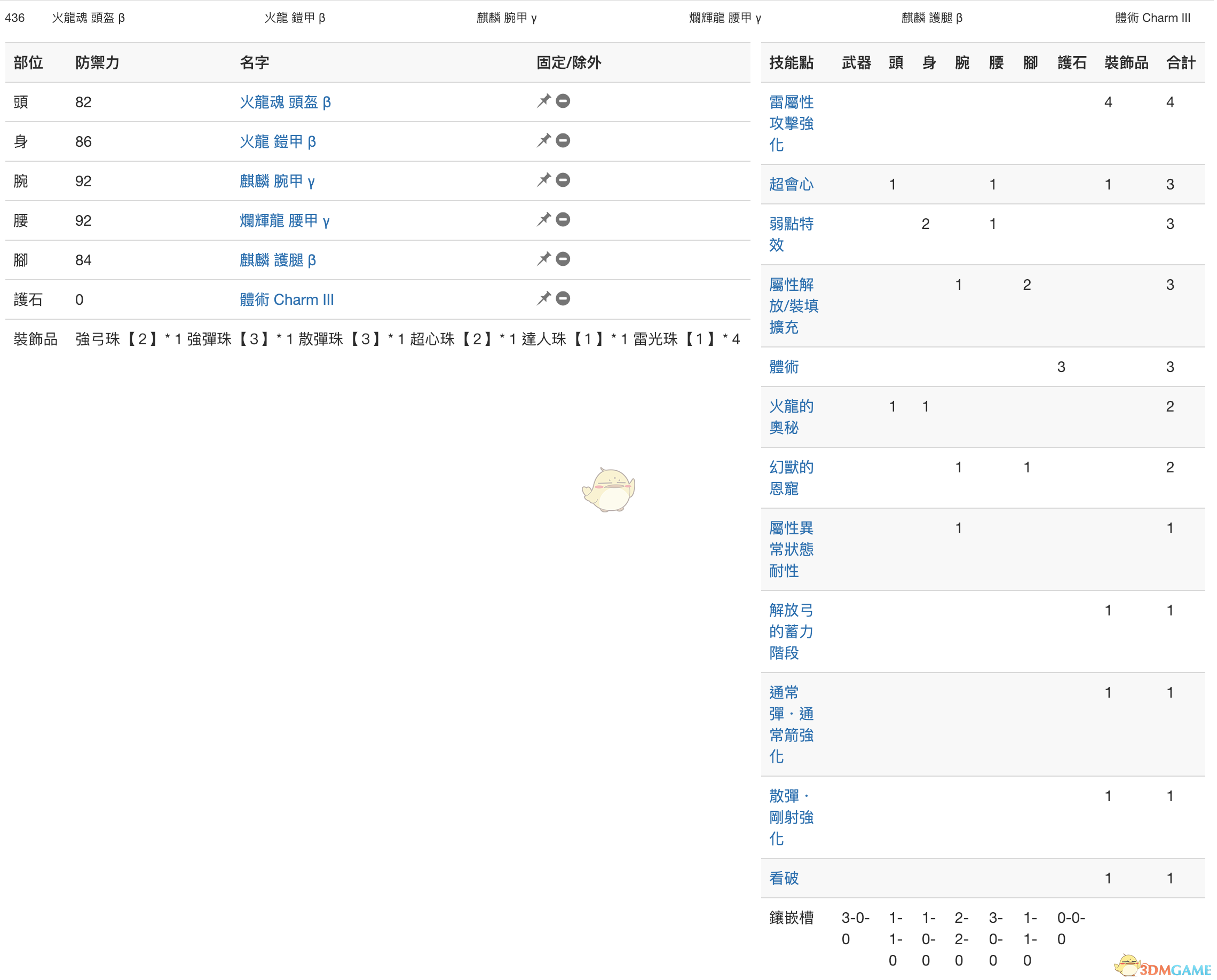Click the 436 defense total in summary row

click(14, 18)
